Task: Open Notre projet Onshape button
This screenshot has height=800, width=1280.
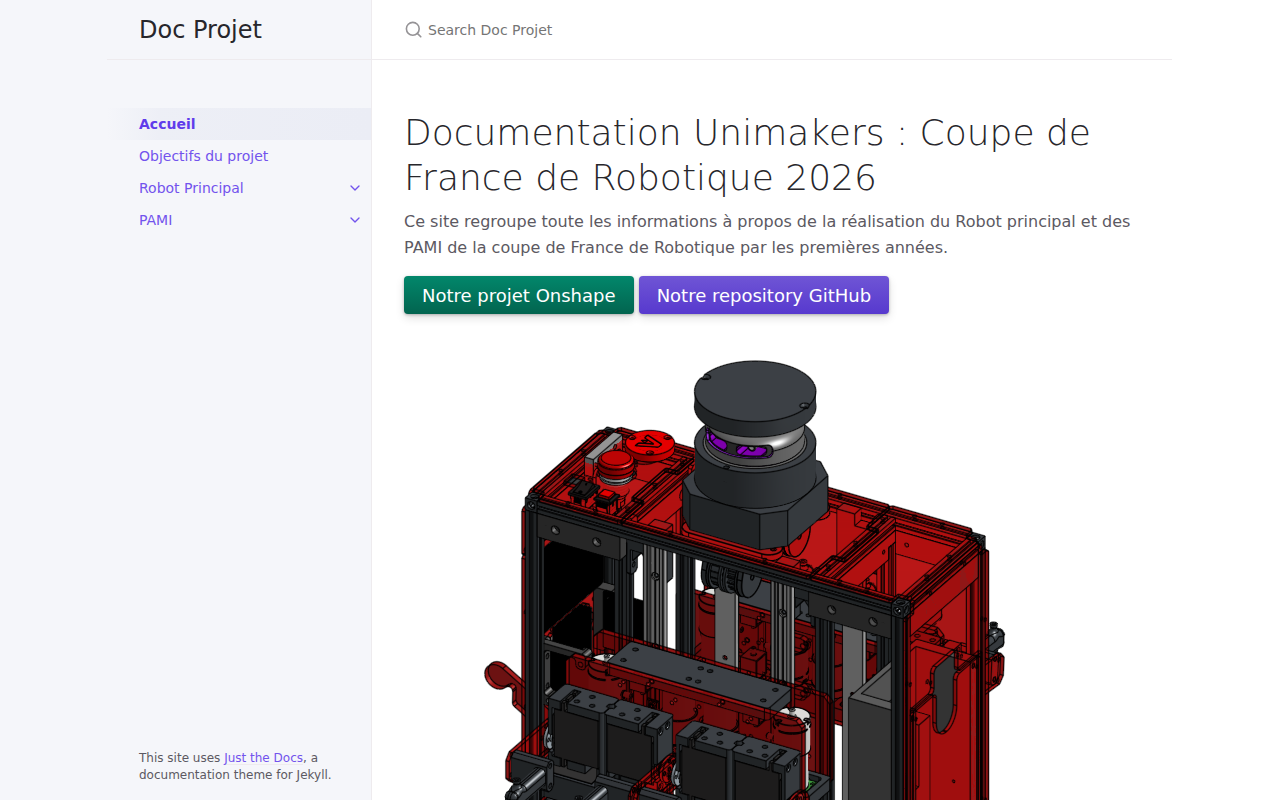Action: 519,295
